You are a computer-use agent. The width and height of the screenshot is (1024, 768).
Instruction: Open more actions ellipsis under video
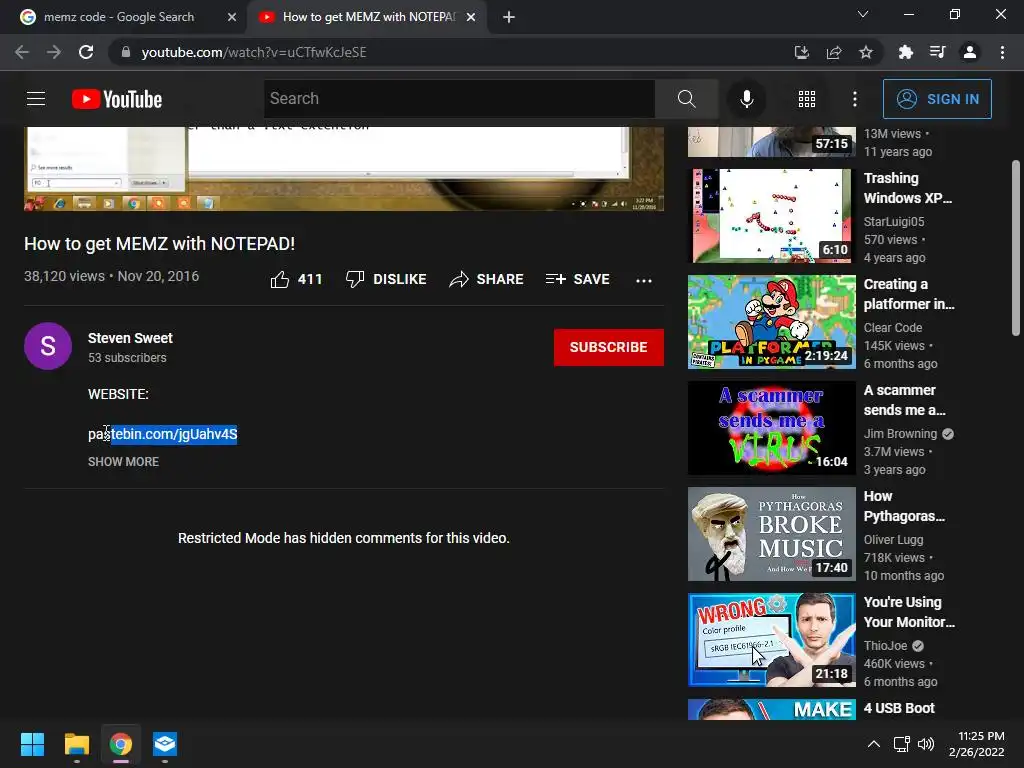click(x=644, y=280)
